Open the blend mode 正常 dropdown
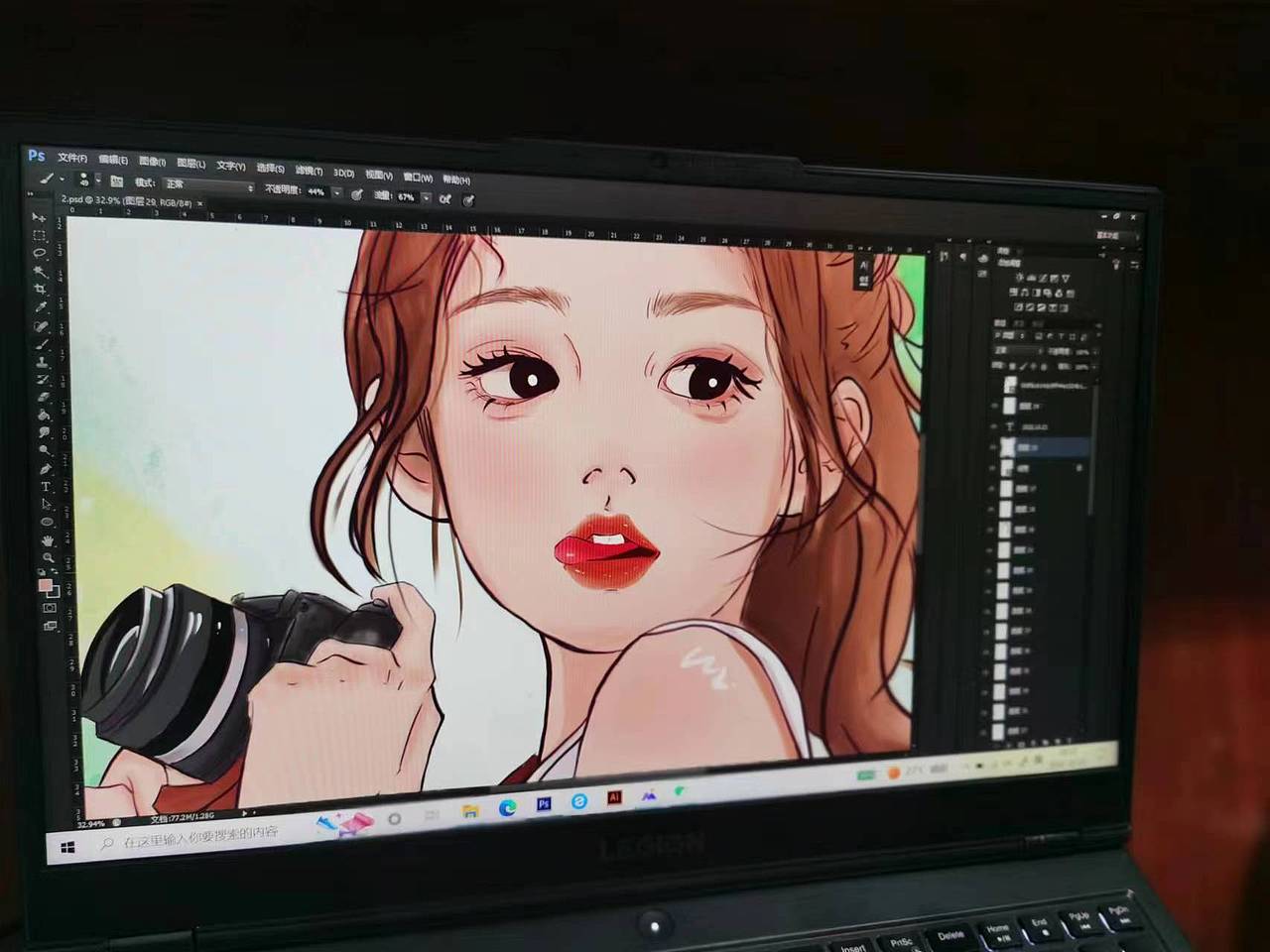This screenshot has height=952, width=1270. pyautogui.click(x=208, y=185)
